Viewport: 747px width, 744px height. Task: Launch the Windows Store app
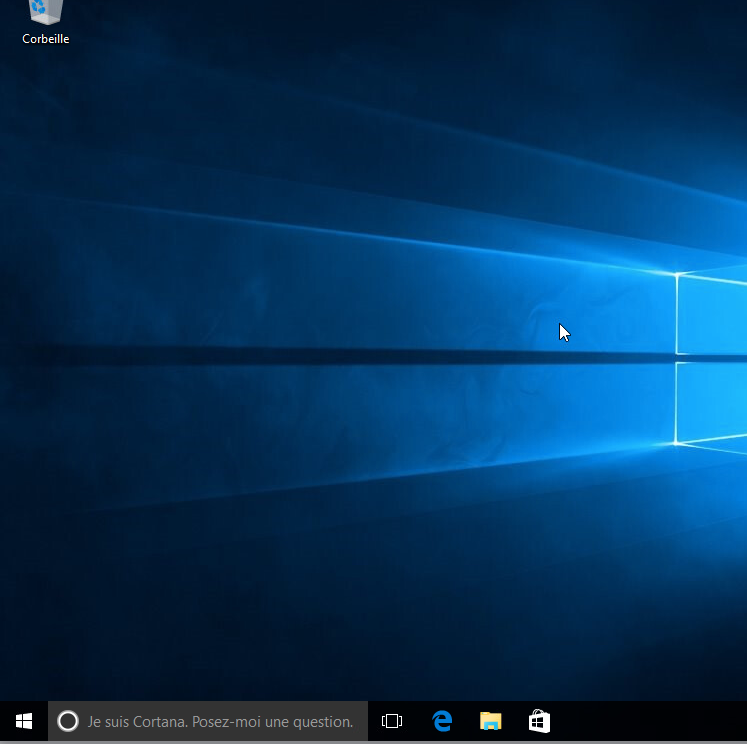pos(539,721)
